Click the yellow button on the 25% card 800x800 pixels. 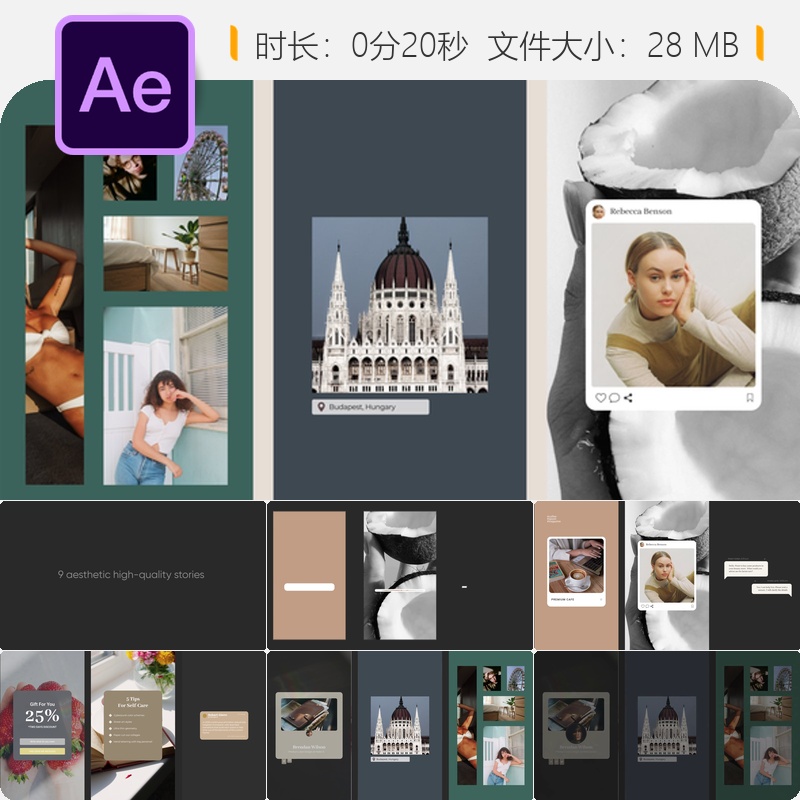pos(43,750)
